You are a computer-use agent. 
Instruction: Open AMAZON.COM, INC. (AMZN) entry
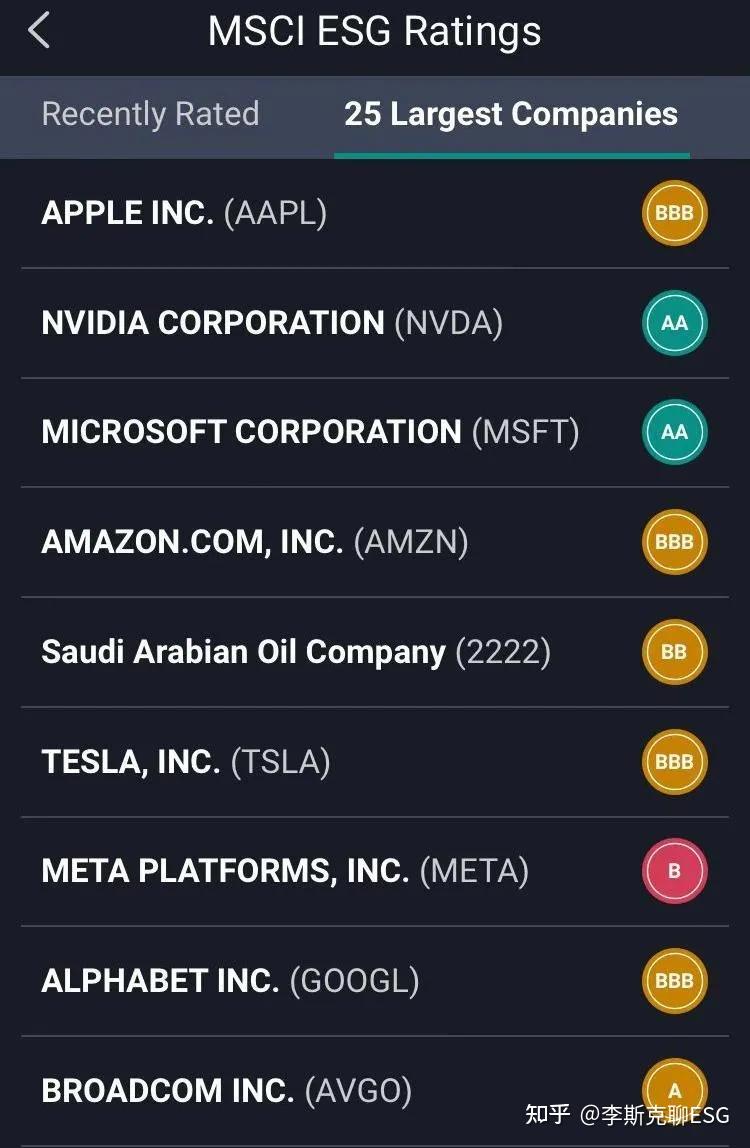(255, 542)
